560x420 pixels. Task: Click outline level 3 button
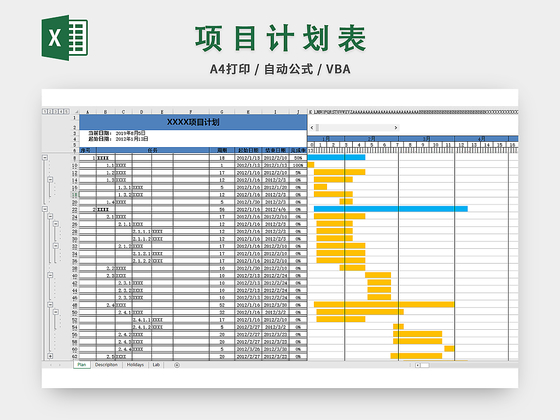click(x=55, y=112)
